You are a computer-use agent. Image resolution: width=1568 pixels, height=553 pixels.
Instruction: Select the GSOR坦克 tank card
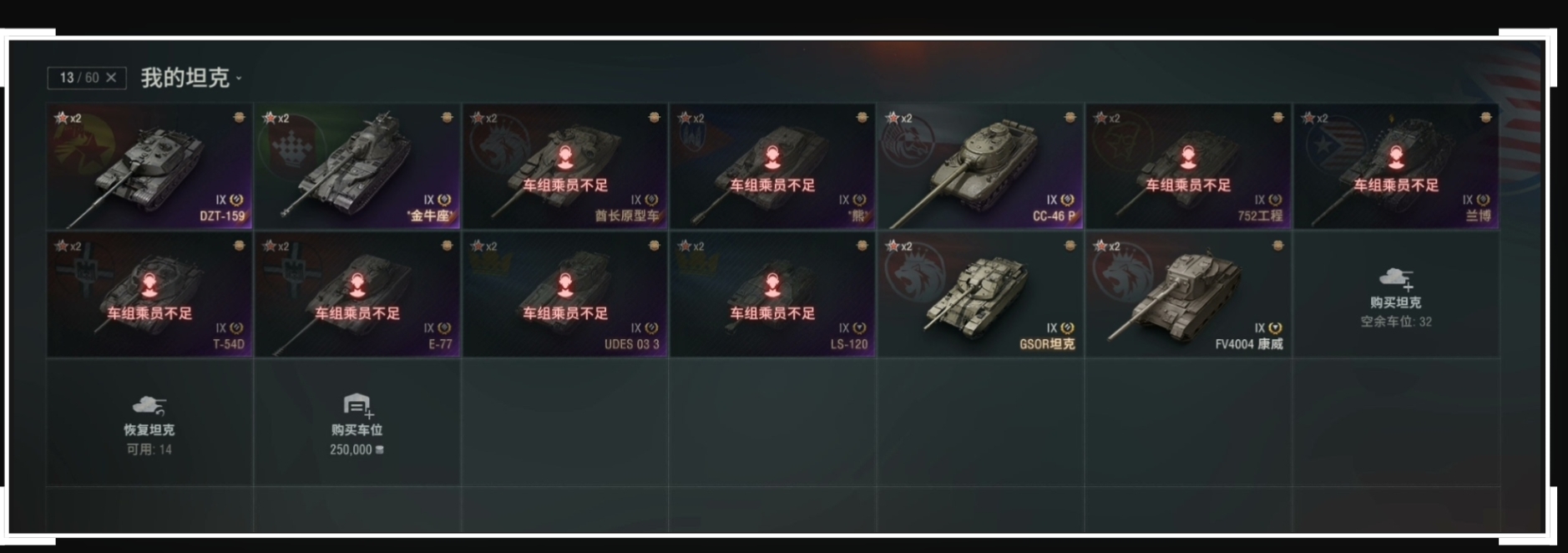tap(980, 295)
